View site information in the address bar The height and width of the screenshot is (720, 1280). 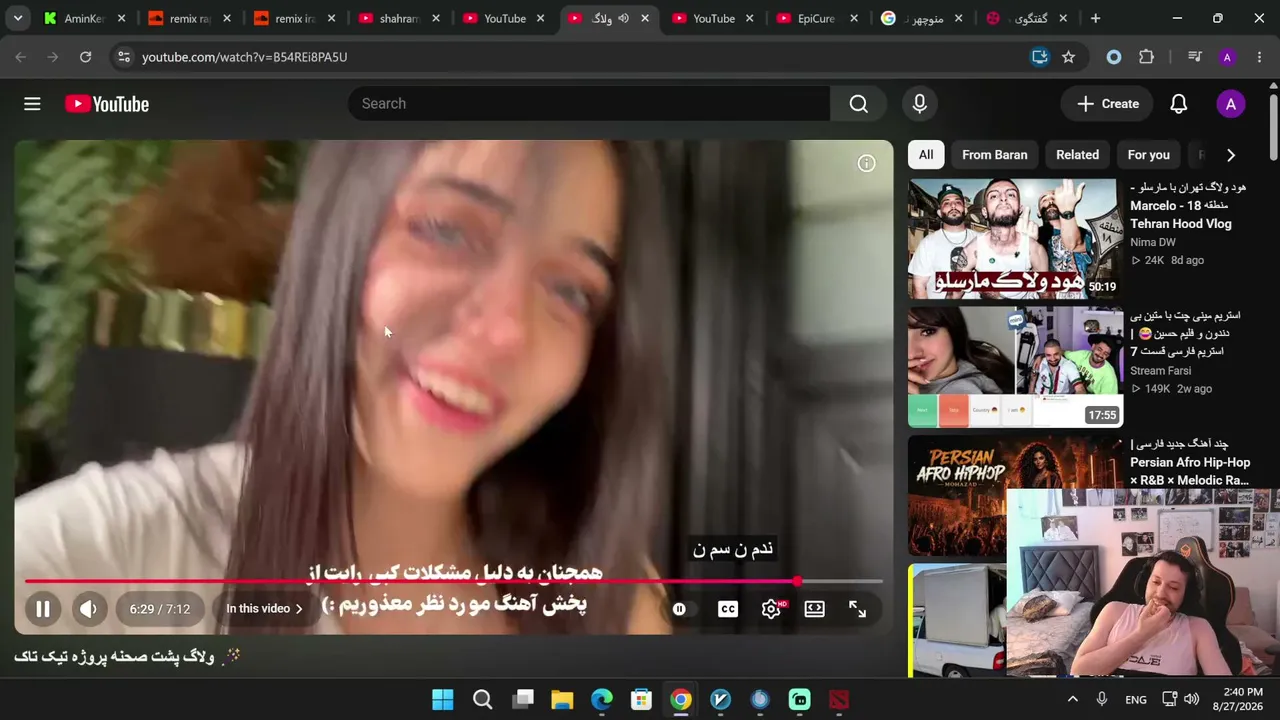[123, 57]
